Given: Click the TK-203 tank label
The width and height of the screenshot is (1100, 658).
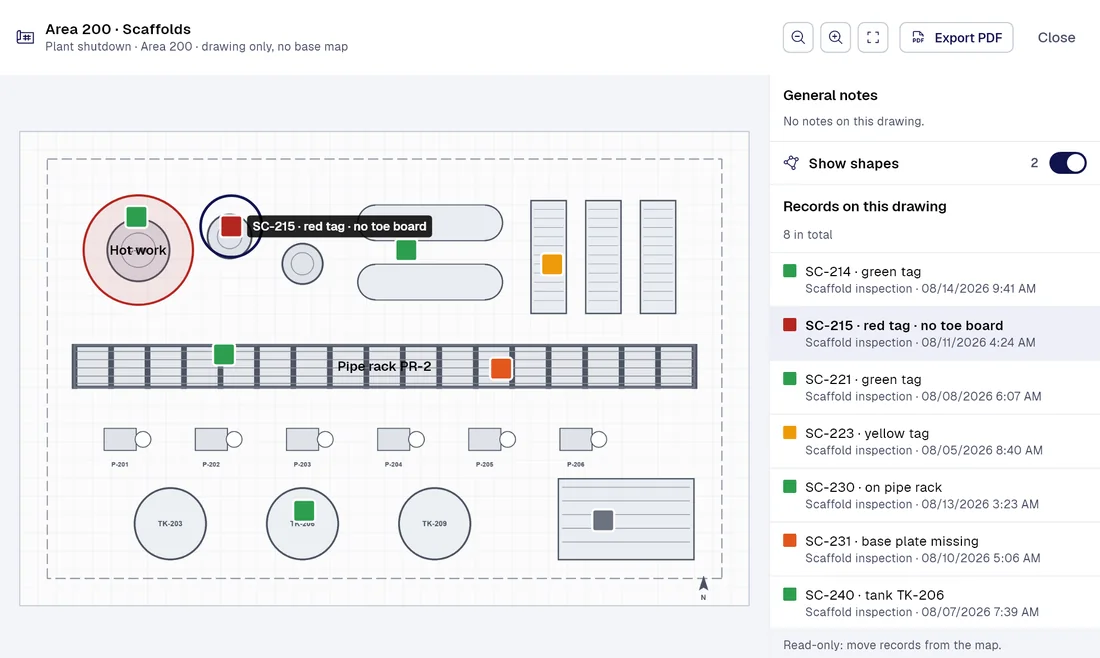Looking at the screenshot, I should pos(170,523).
